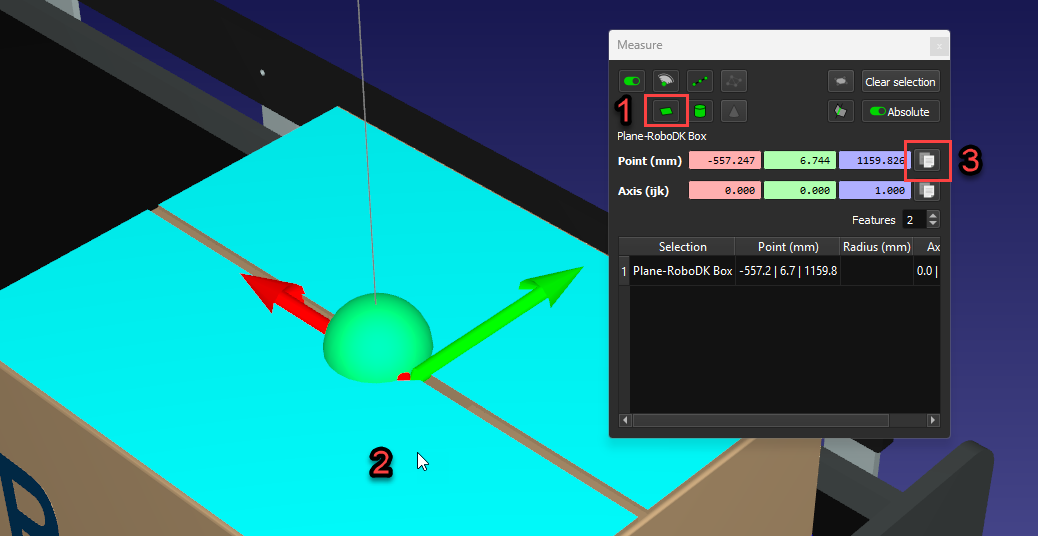Click the red Point X value field

724,161
